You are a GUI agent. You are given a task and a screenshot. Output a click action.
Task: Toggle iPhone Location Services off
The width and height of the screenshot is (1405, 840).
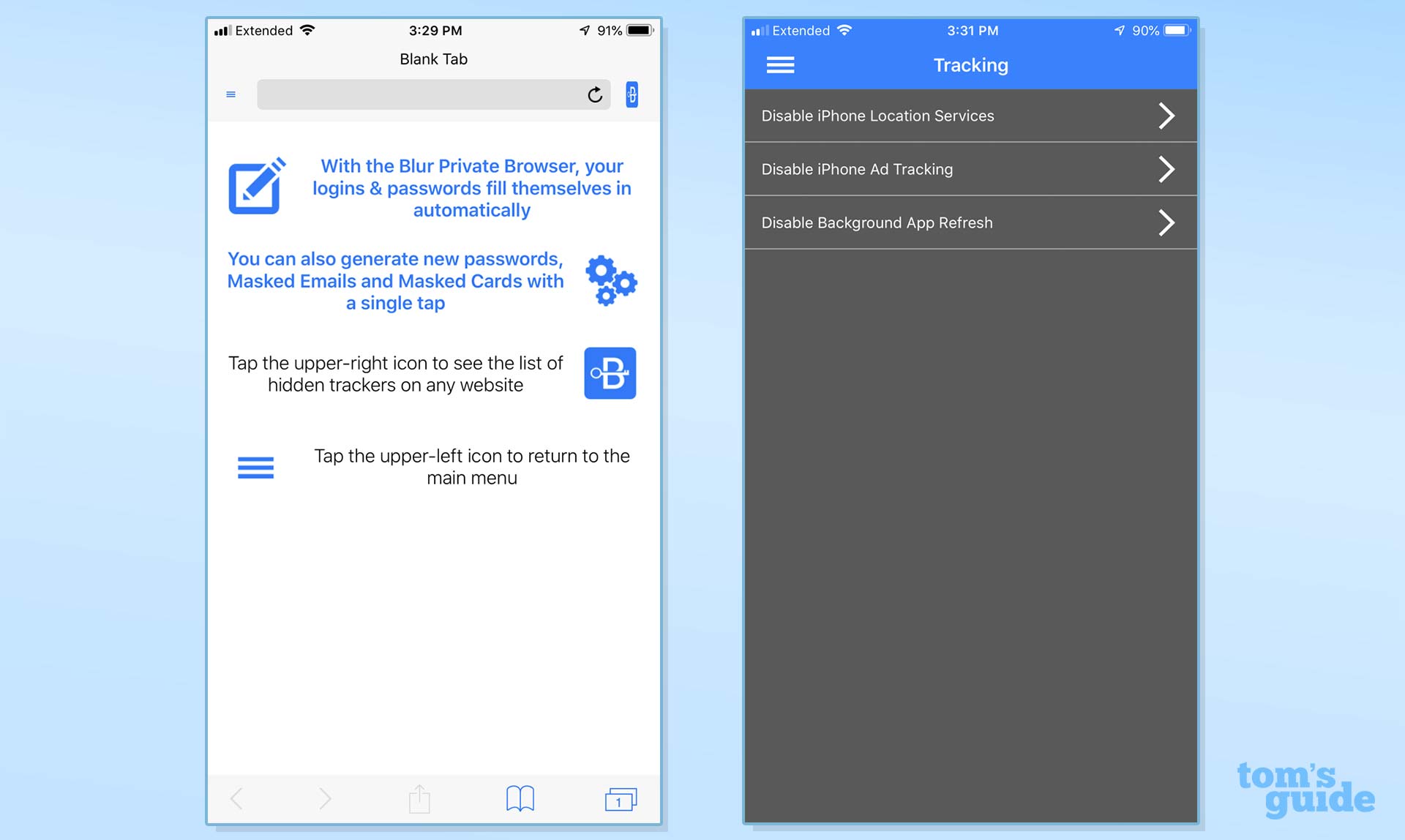coord(971,115)
